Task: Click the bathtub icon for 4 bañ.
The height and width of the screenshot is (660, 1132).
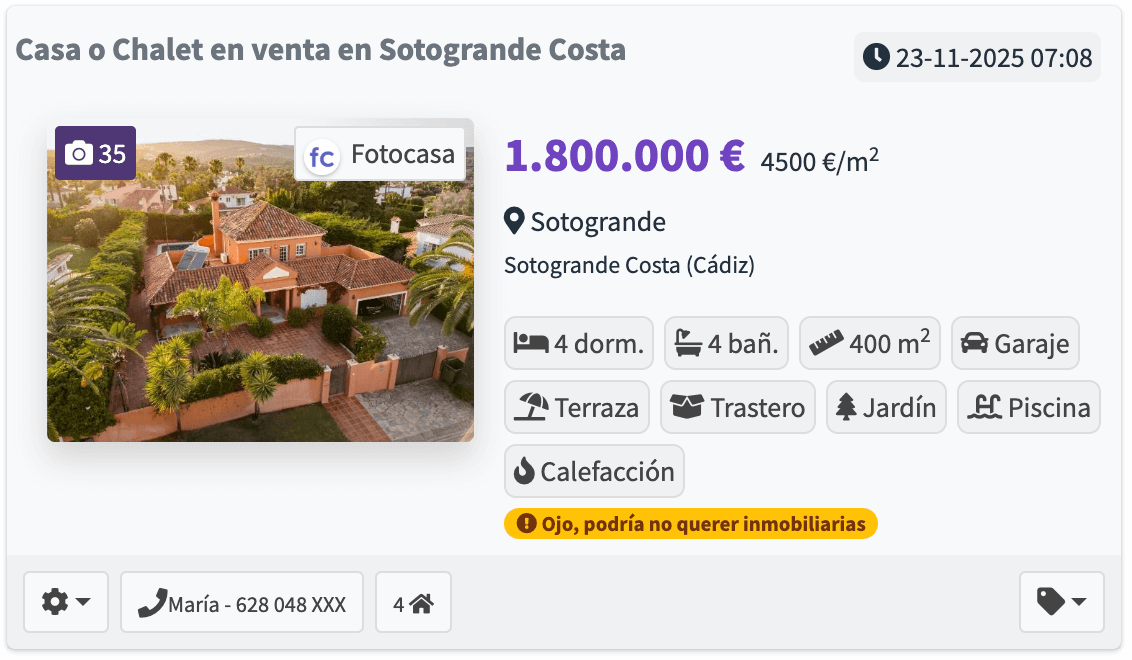Action: pos(688,344)
